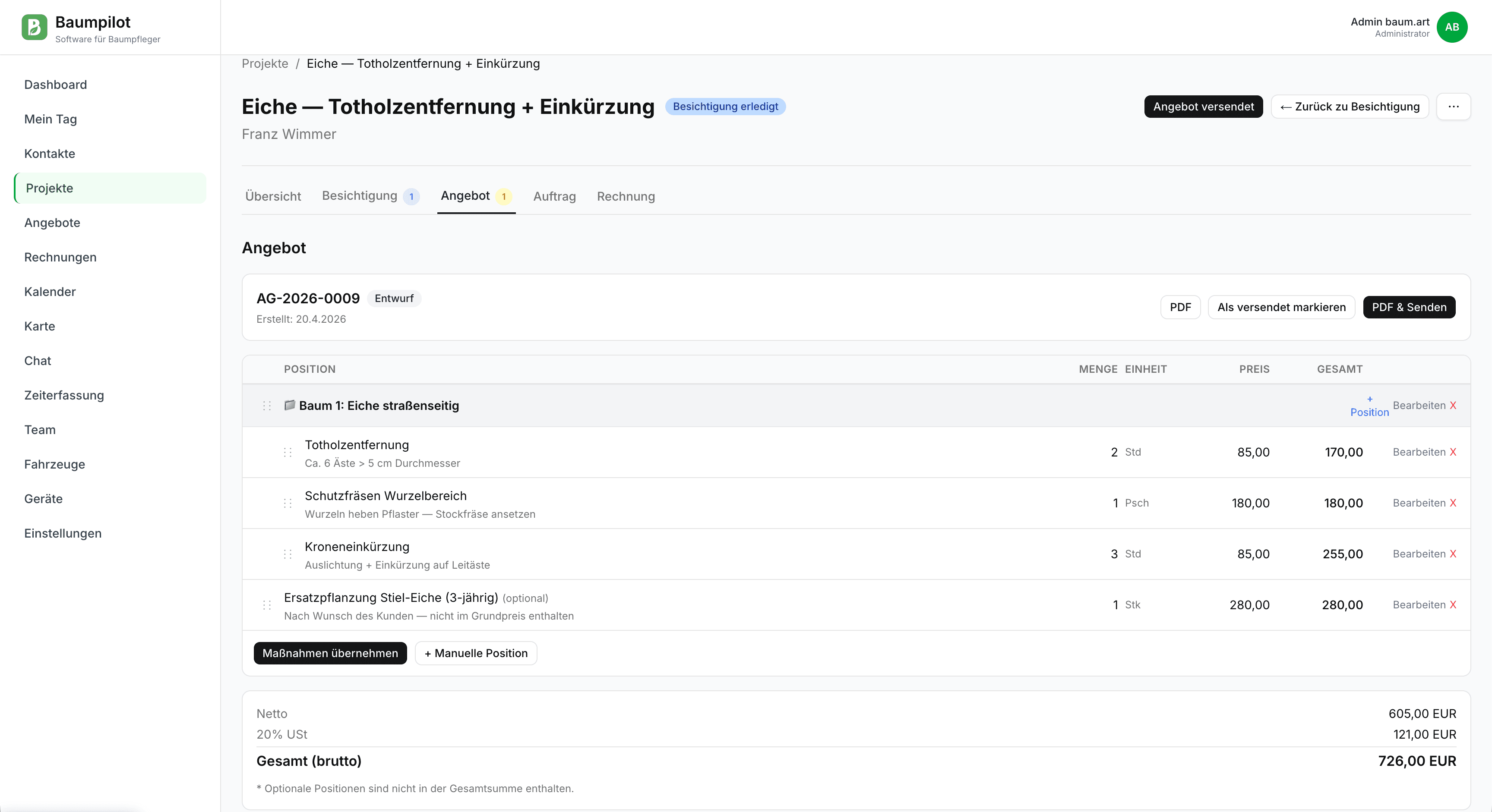
Task: Delete Totholzentfernung position with red X
Action: [x=1453, y=452]
